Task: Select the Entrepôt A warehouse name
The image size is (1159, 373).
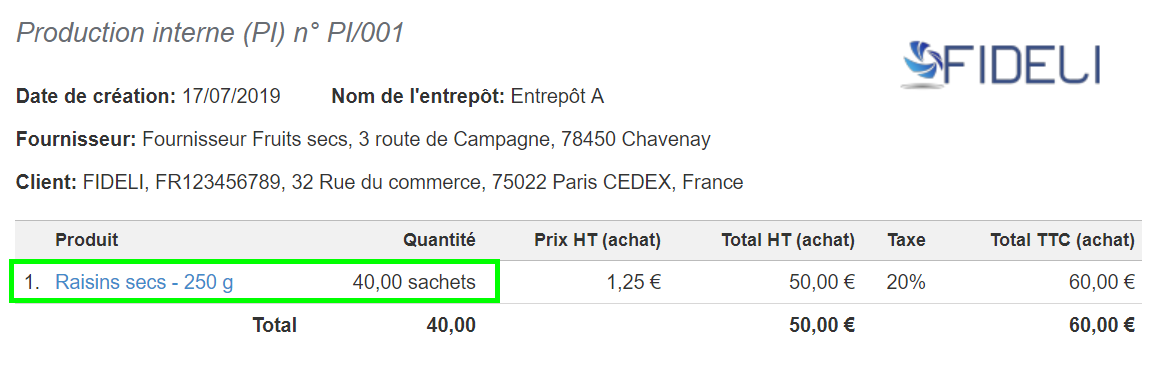Action: (557, 97)
